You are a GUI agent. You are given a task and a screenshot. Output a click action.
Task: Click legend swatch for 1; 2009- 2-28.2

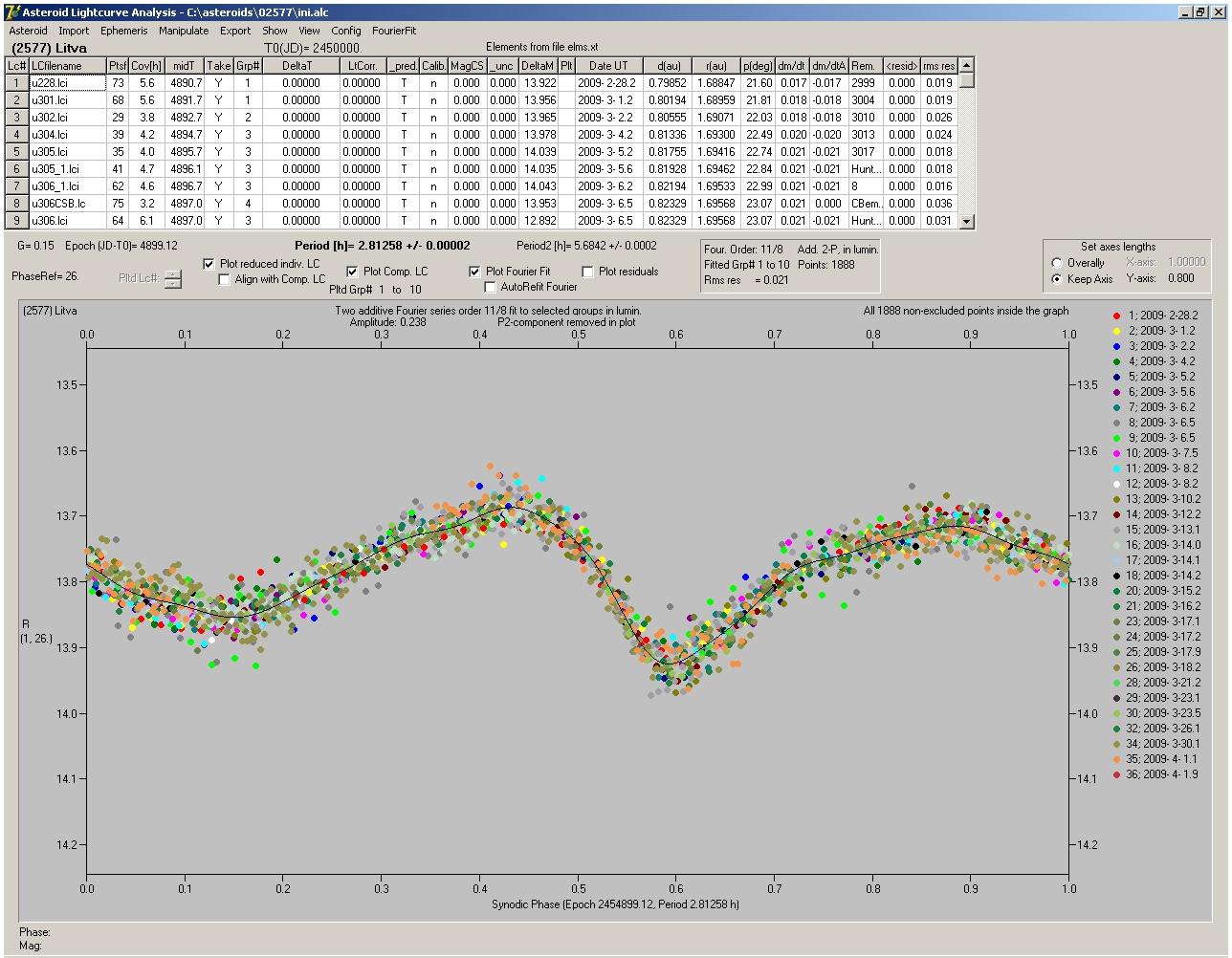click(1116, 316)
